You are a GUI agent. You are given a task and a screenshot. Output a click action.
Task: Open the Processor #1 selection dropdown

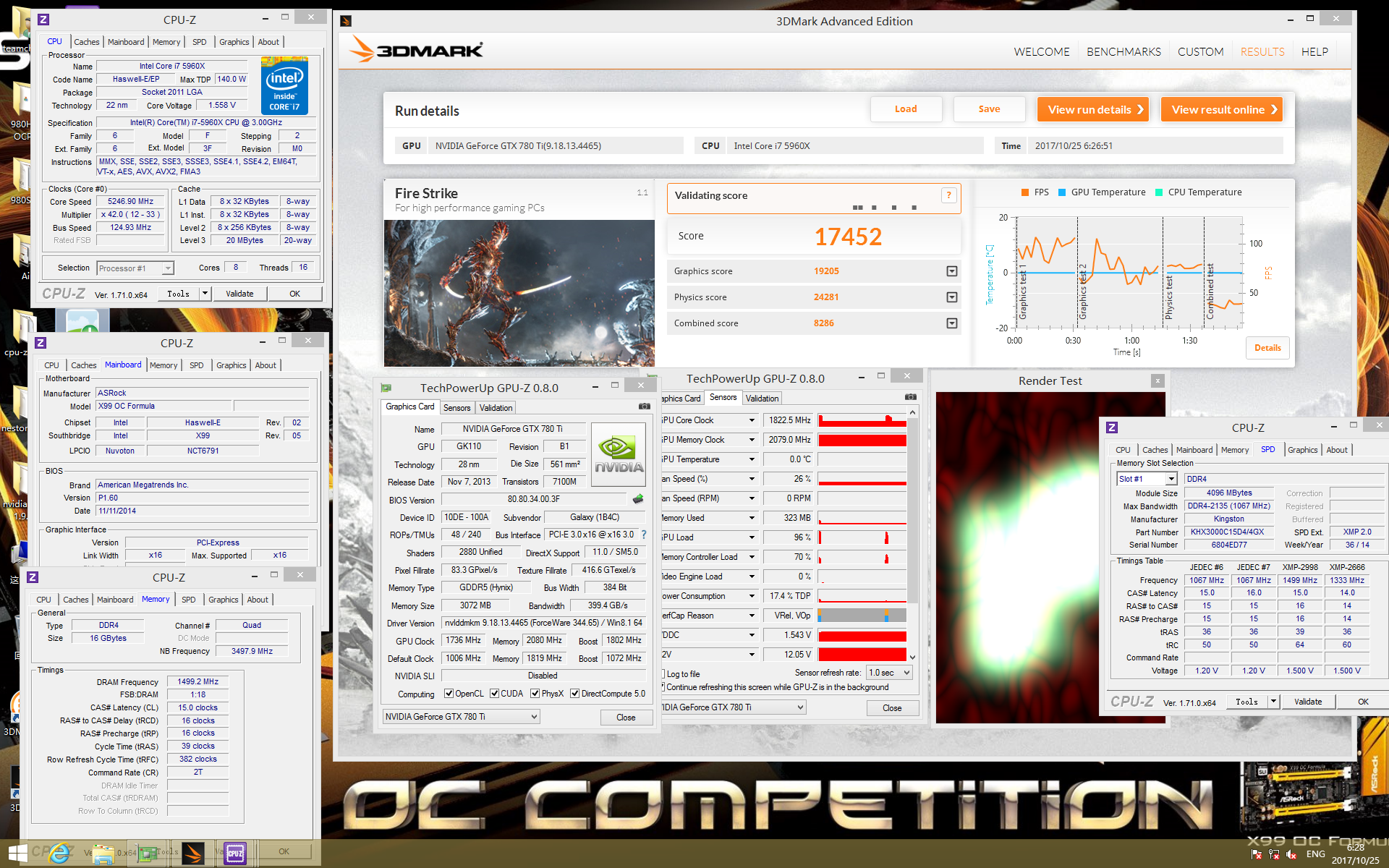pos(168,268)
